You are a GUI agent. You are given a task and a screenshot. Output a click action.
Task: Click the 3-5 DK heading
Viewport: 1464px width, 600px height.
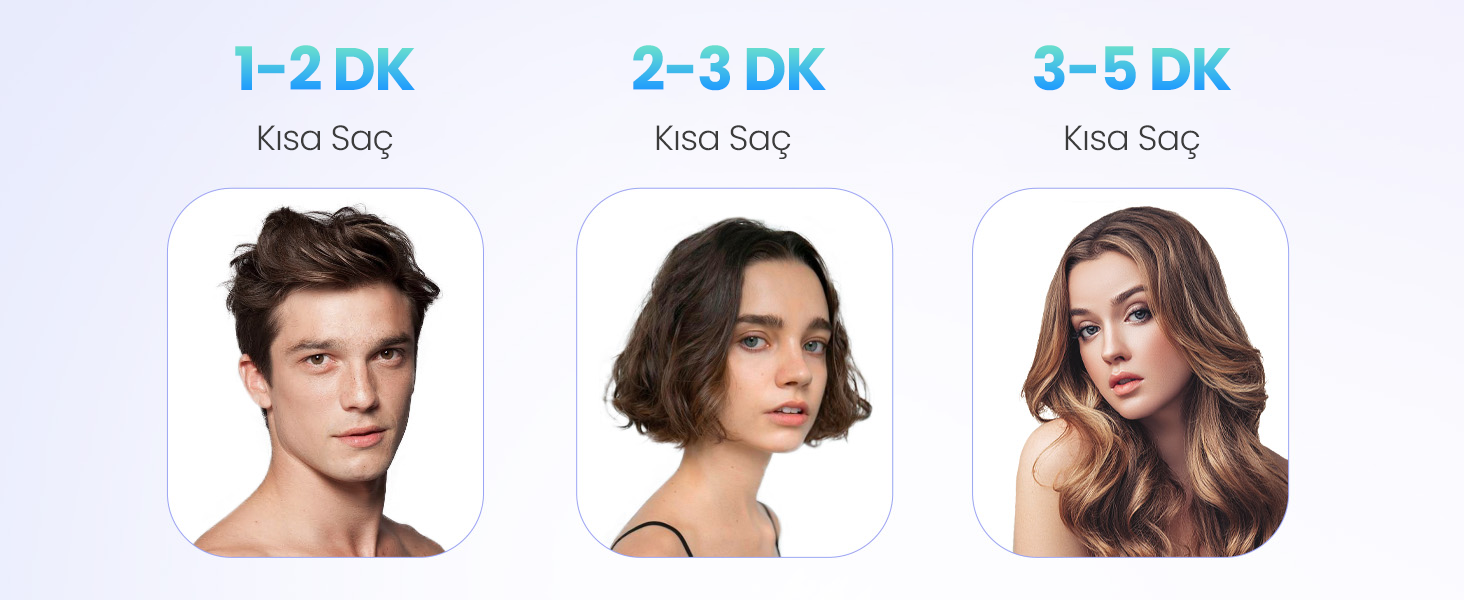1131,70
